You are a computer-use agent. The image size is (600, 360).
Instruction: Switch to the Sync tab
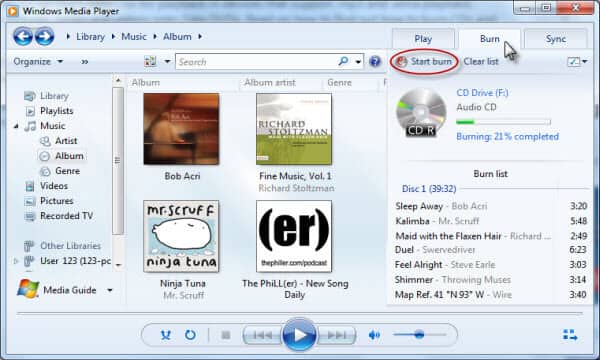(556, 39)
